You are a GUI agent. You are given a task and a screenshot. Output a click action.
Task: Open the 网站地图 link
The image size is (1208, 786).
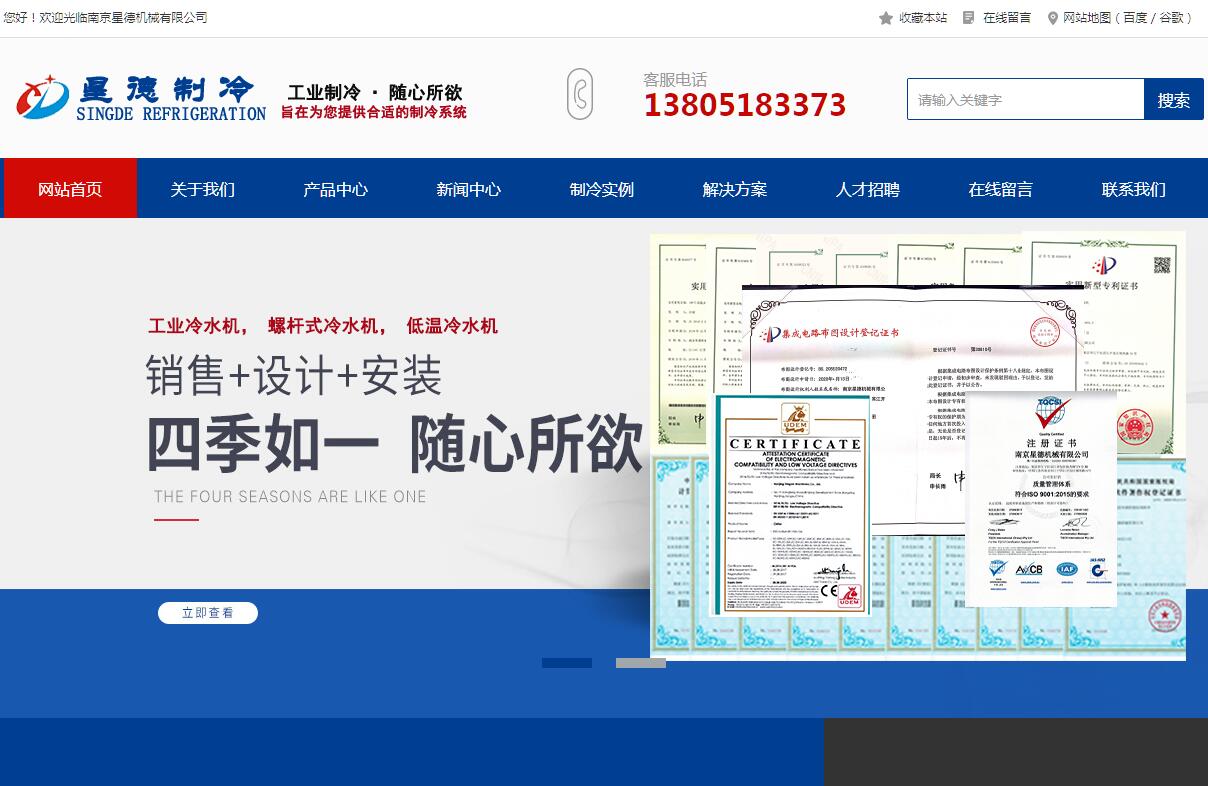(x=1087, y=18)
